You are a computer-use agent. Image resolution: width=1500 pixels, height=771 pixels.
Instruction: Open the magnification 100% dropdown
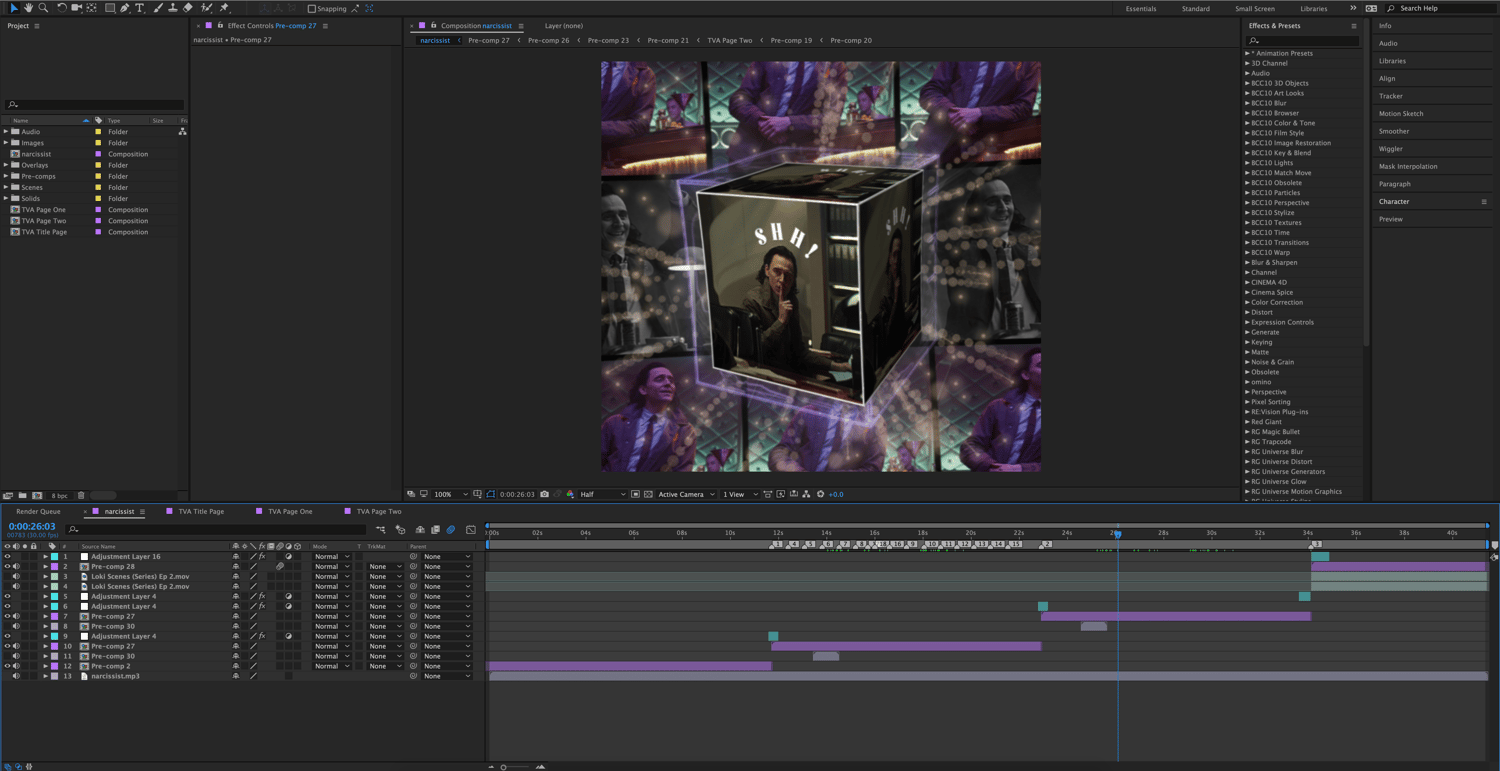[x=450, y=494]
